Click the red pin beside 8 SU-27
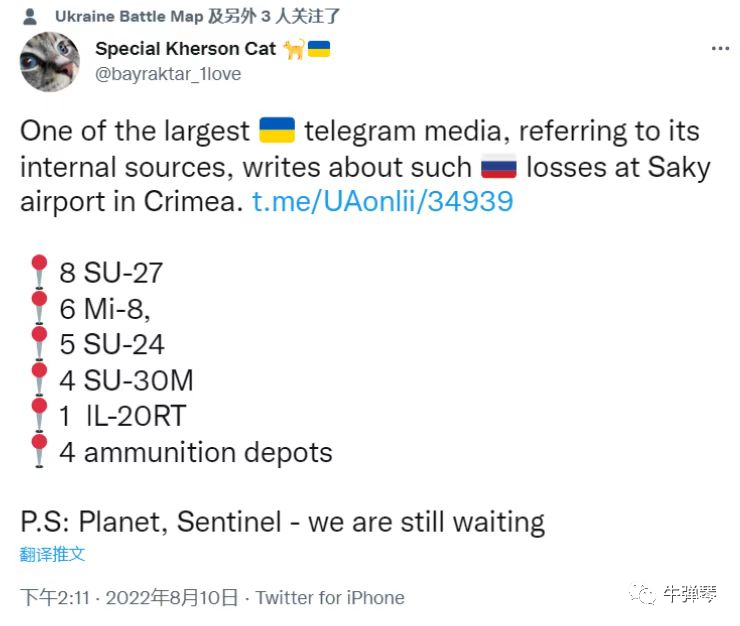 pos(39,271)
